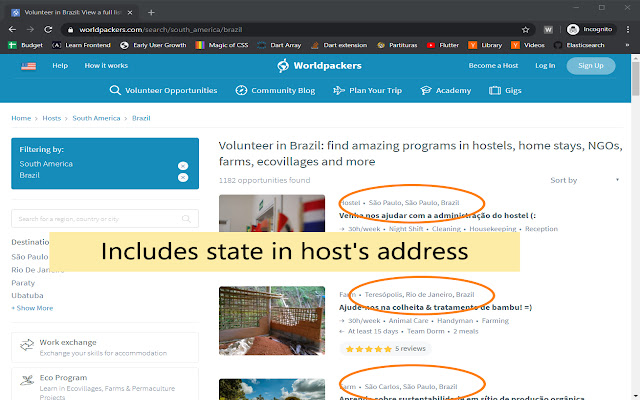Viewport: 640px width, 400px height.
Task: Open the 5 reviews rating badge
Action: click(385, 349)
